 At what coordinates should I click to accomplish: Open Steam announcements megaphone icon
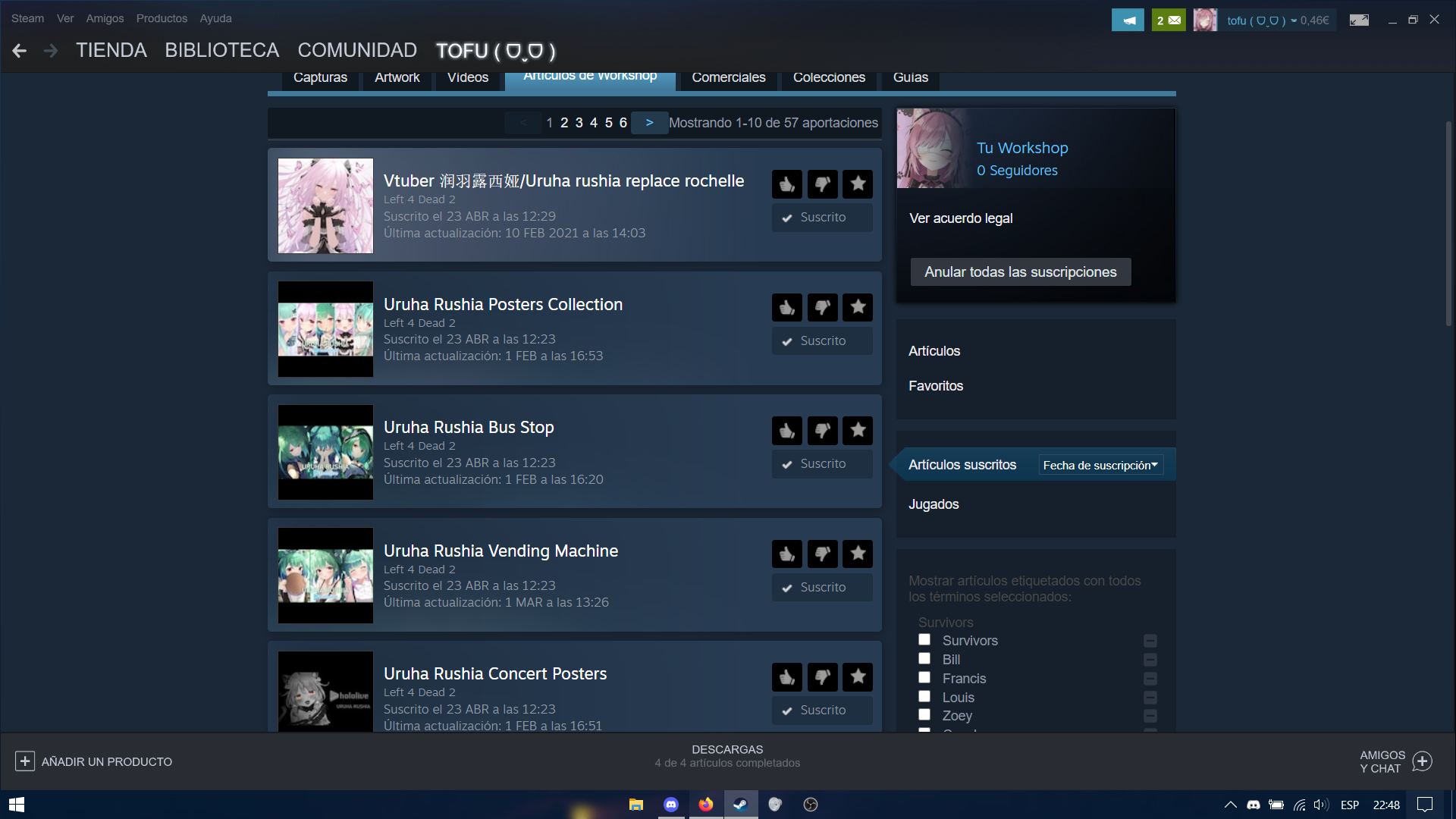[x=1128, y=20]
